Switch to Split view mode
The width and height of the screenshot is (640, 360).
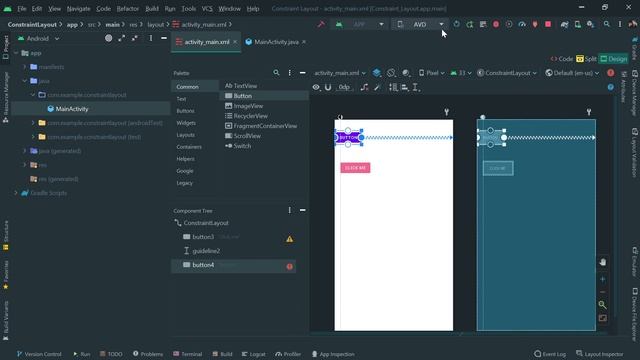[587, 59]
